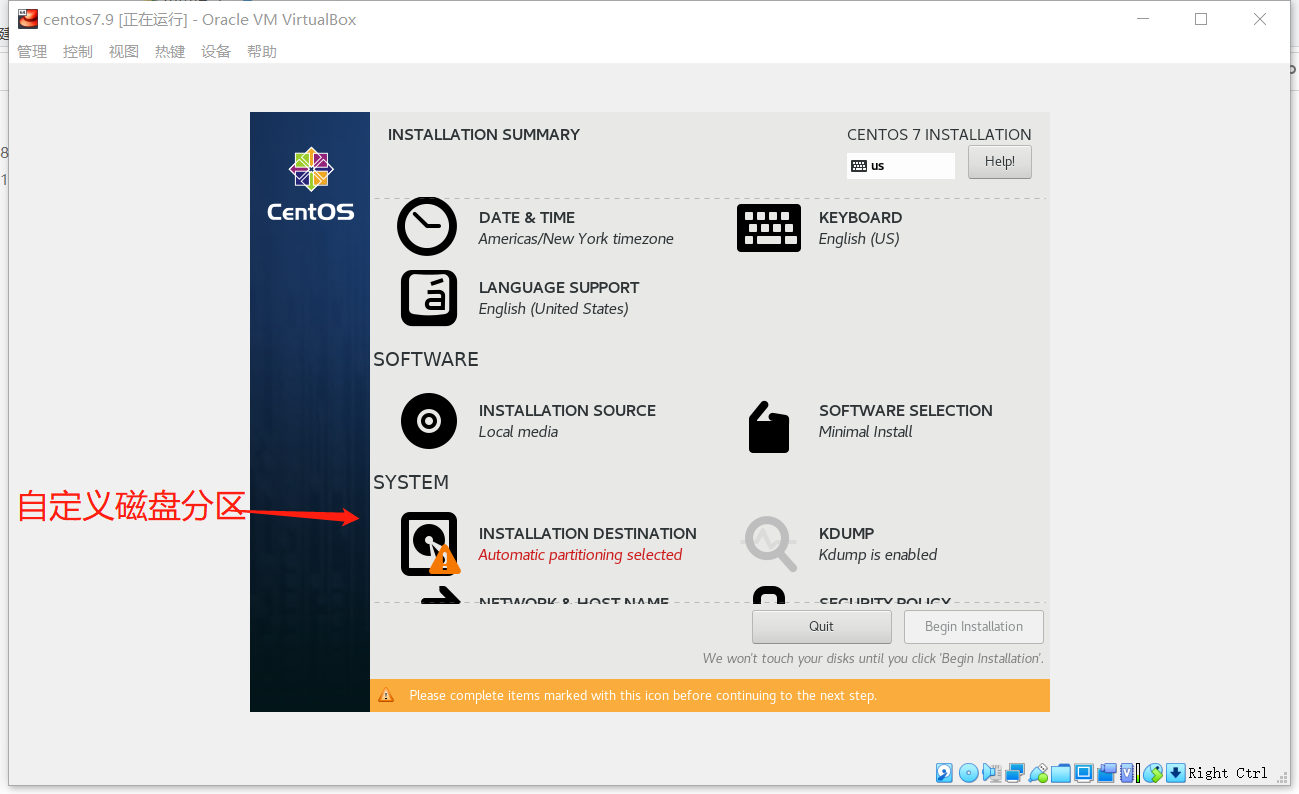Click the CentOS logo in the sidebar
This screenshot has height=794, width=1299.
coord(310,185)
